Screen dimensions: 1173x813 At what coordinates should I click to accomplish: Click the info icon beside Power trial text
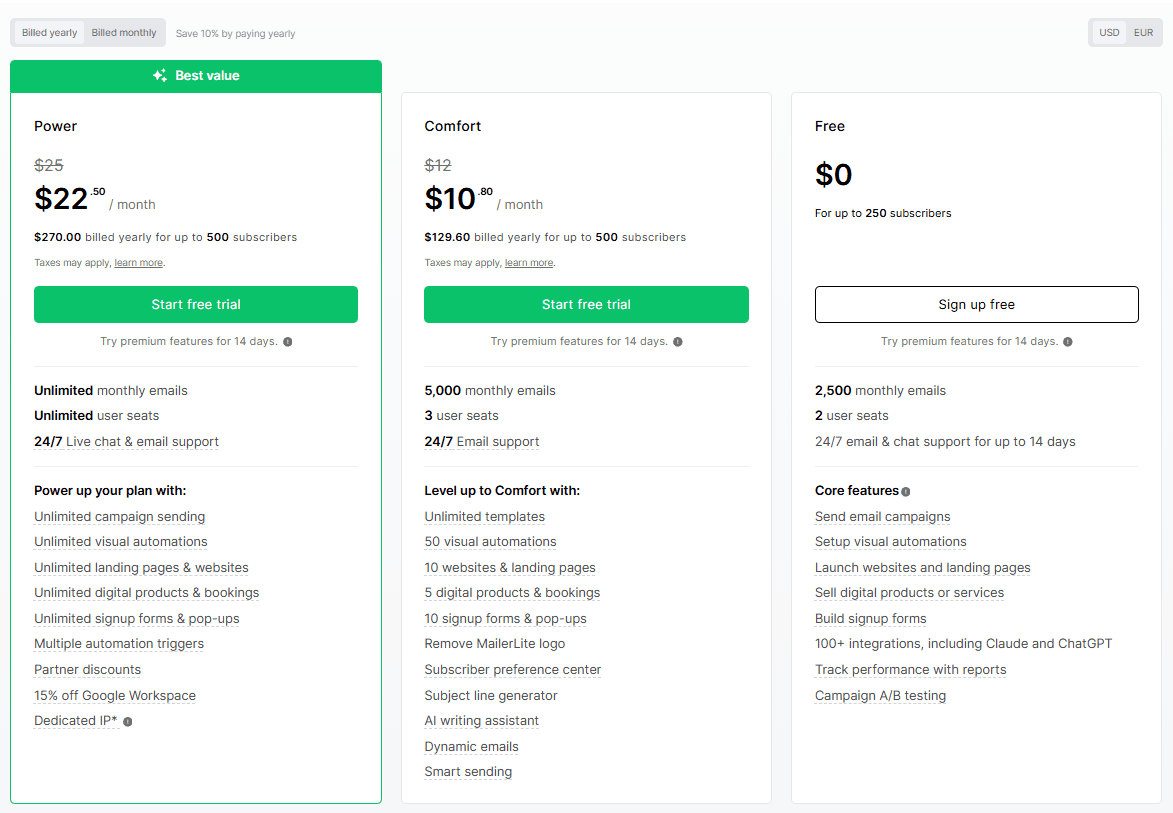(x=287, y=342)
